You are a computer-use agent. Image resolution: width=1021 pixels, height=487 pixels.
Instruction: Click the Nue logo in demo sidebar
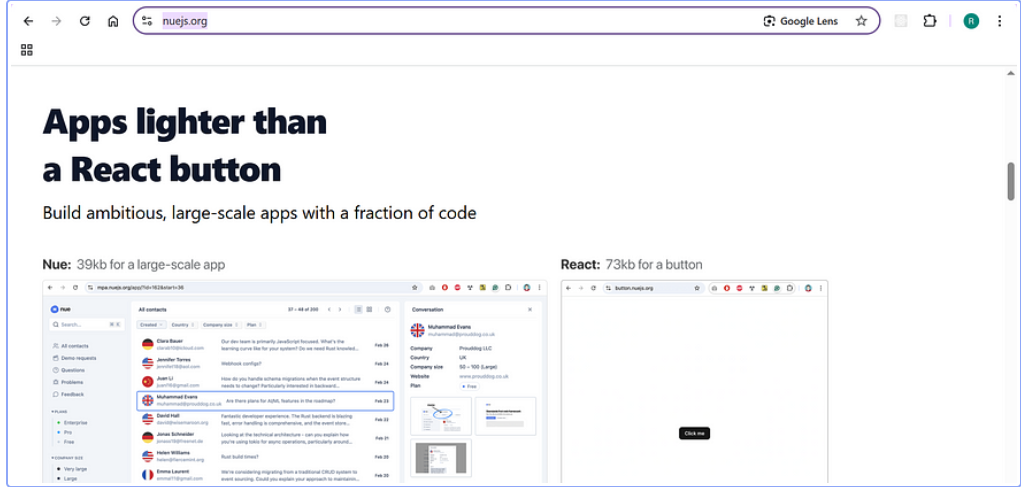click(61, 309)
